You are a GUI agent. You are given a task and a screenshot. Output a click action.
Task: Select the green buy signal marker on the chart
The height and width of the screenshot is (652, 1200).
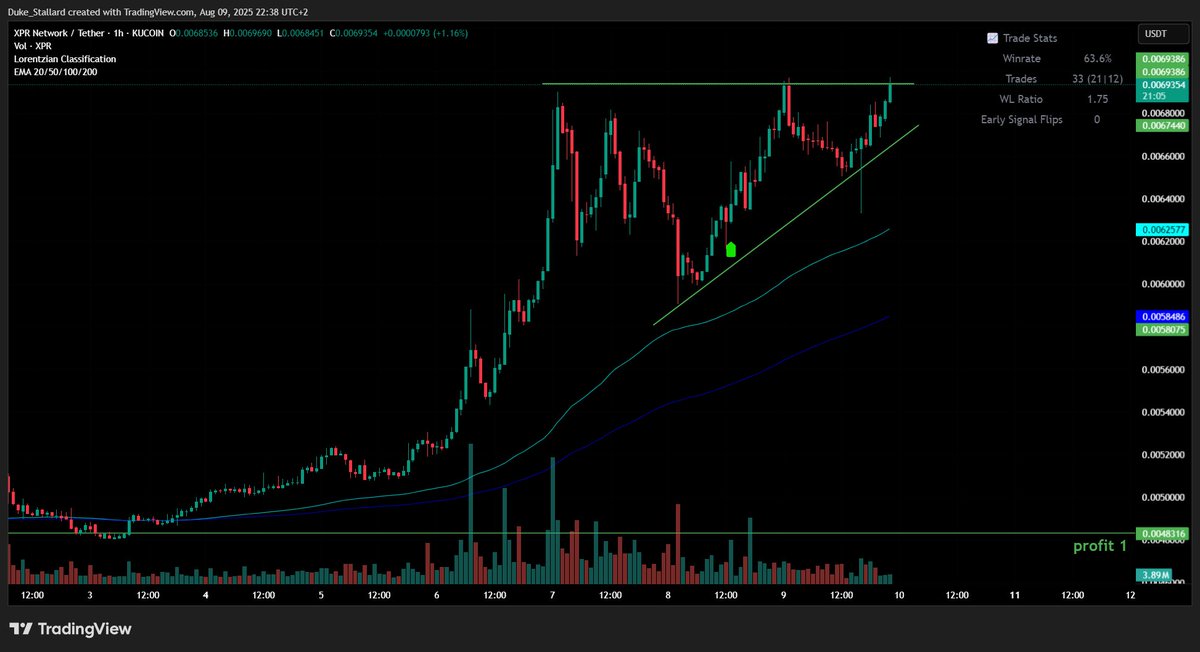point(730,249)
